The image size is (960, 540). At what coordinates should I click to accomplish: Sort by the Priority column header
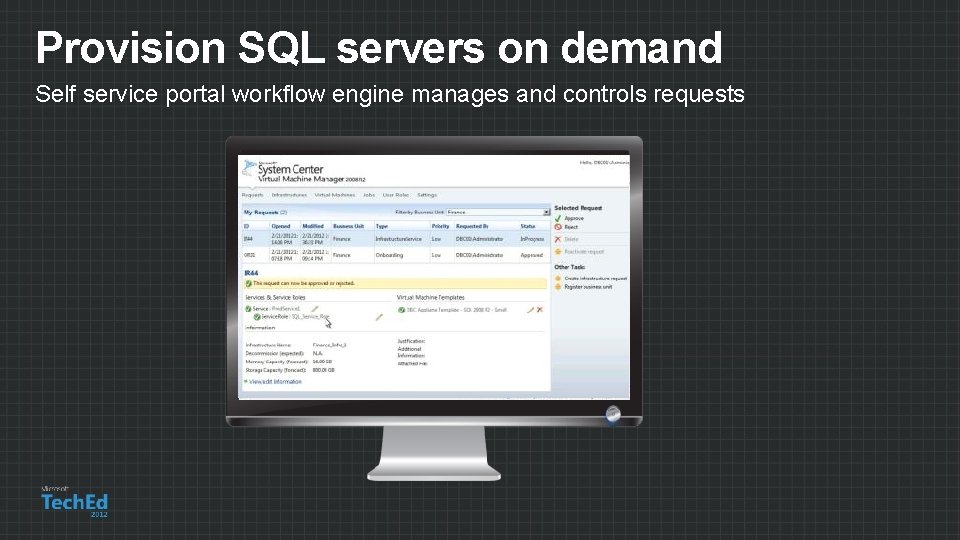[440, 226]
